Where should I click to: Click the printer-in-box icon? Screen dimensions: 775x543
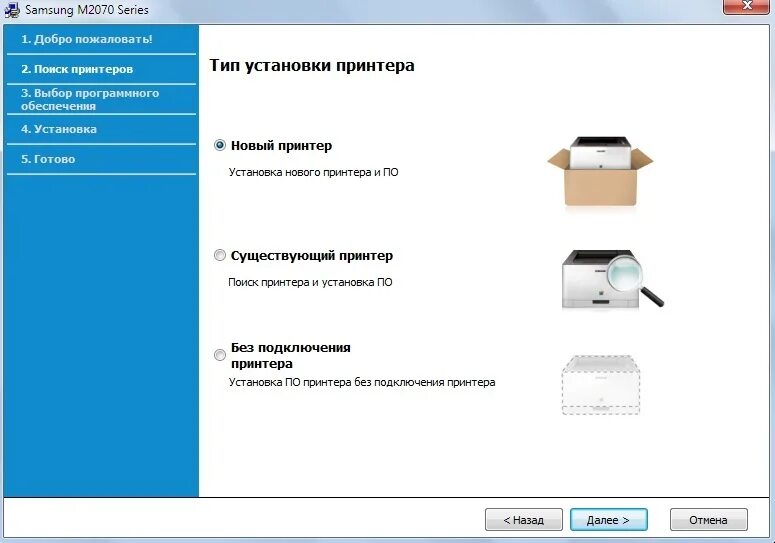point(600,171)
